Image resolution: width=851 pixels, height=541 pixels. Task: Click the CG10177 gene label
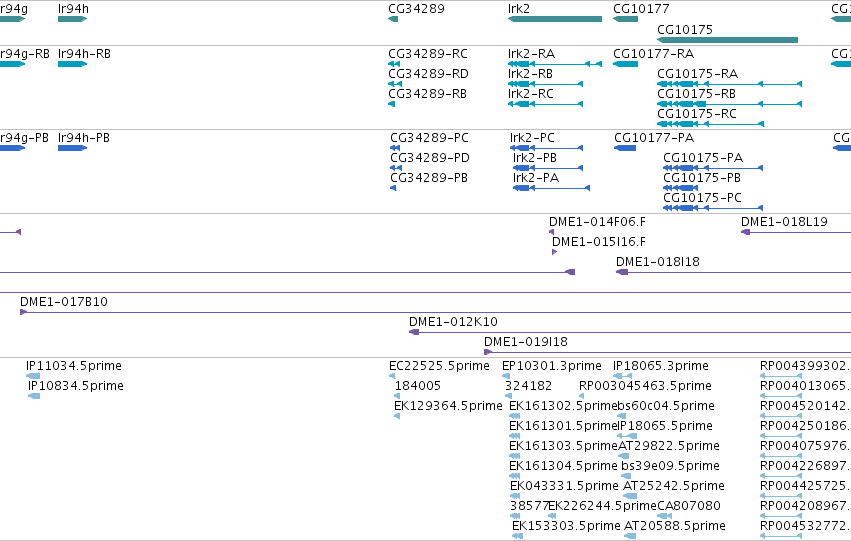pos(641,9)
